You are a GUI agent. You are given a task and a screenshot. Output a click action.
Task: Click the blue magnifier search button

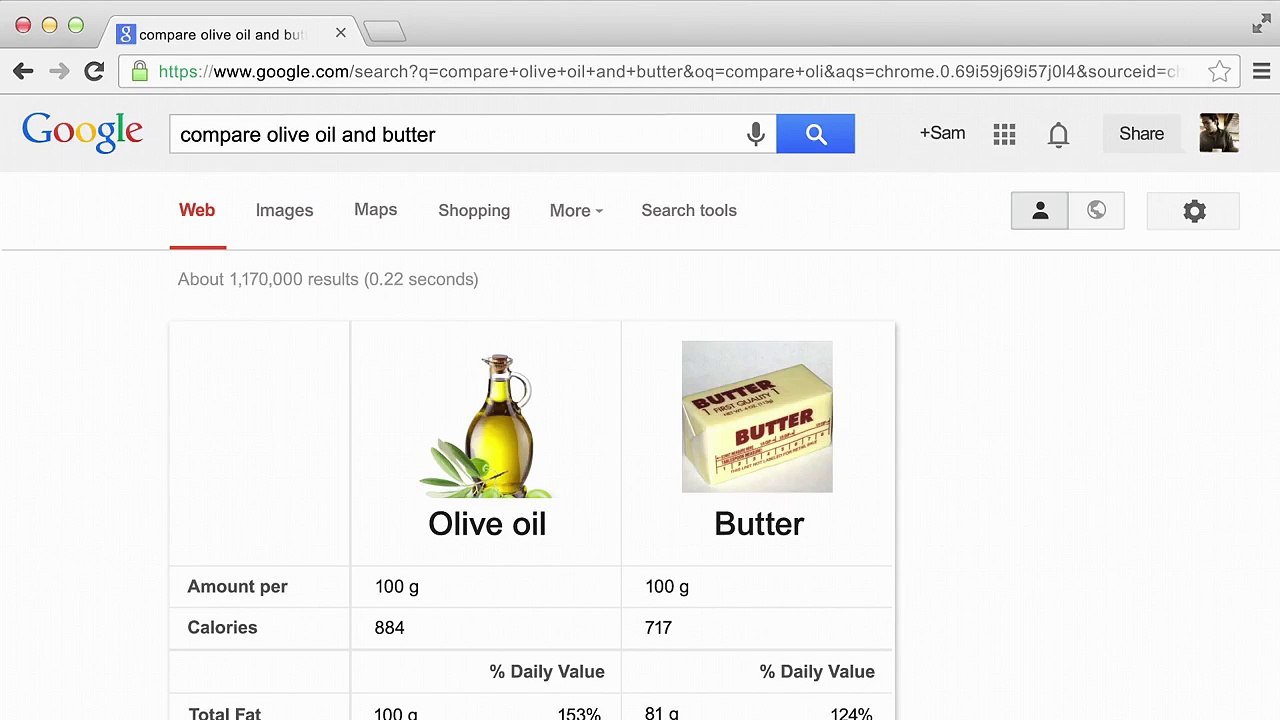(816, 134)
